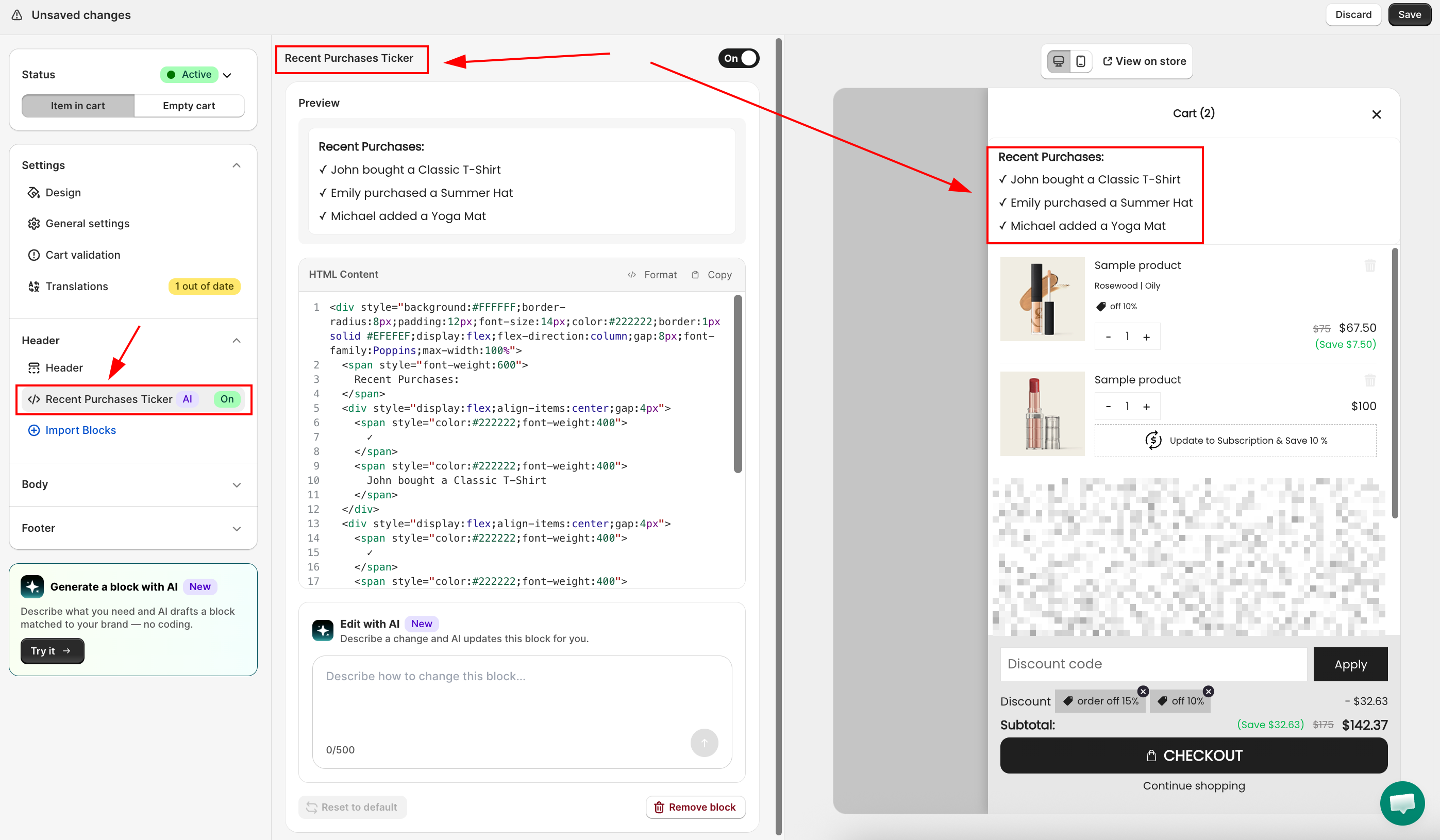This screenshot has width=1440, height=840.
Task: Select mobile preview icon
Action: (1081, 61)
